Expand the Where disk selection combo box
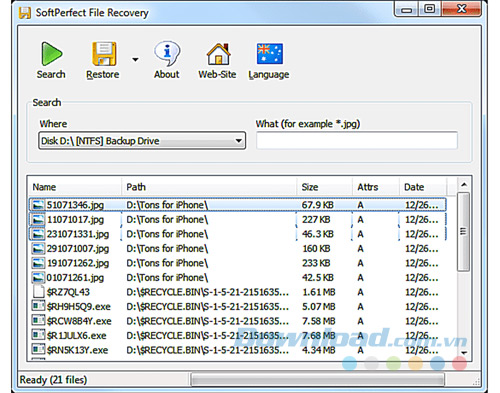 [x=142, y=141]
